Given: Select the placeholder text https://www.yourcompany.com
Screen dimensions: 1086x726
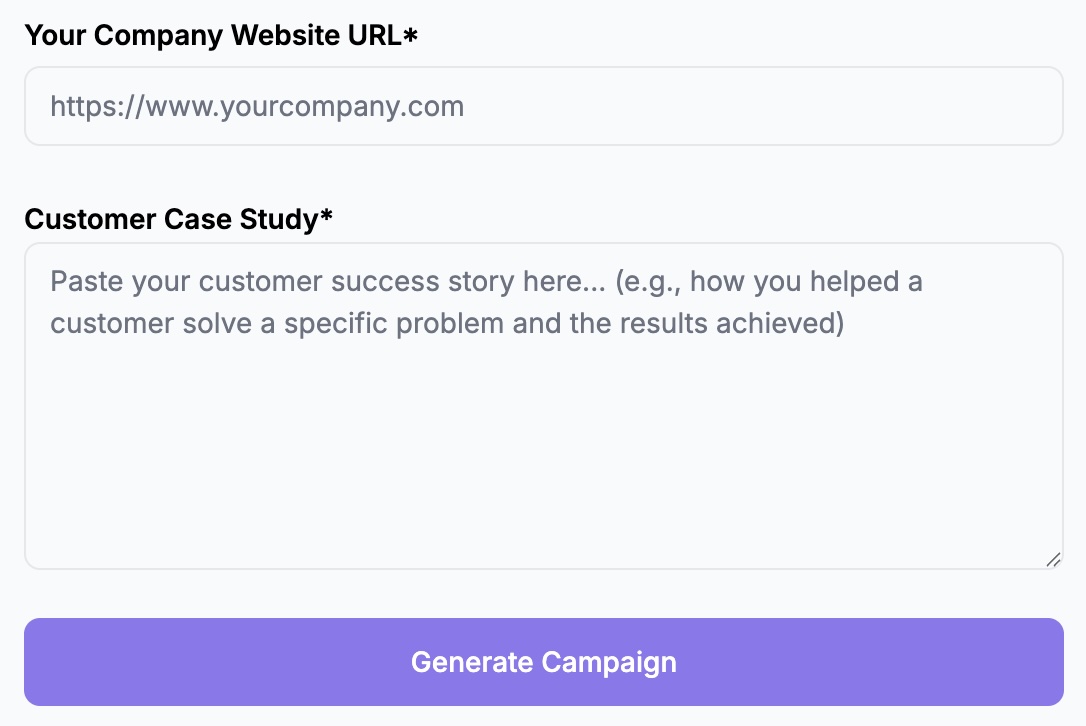Looking at the screenshot, I should (256, 105).
